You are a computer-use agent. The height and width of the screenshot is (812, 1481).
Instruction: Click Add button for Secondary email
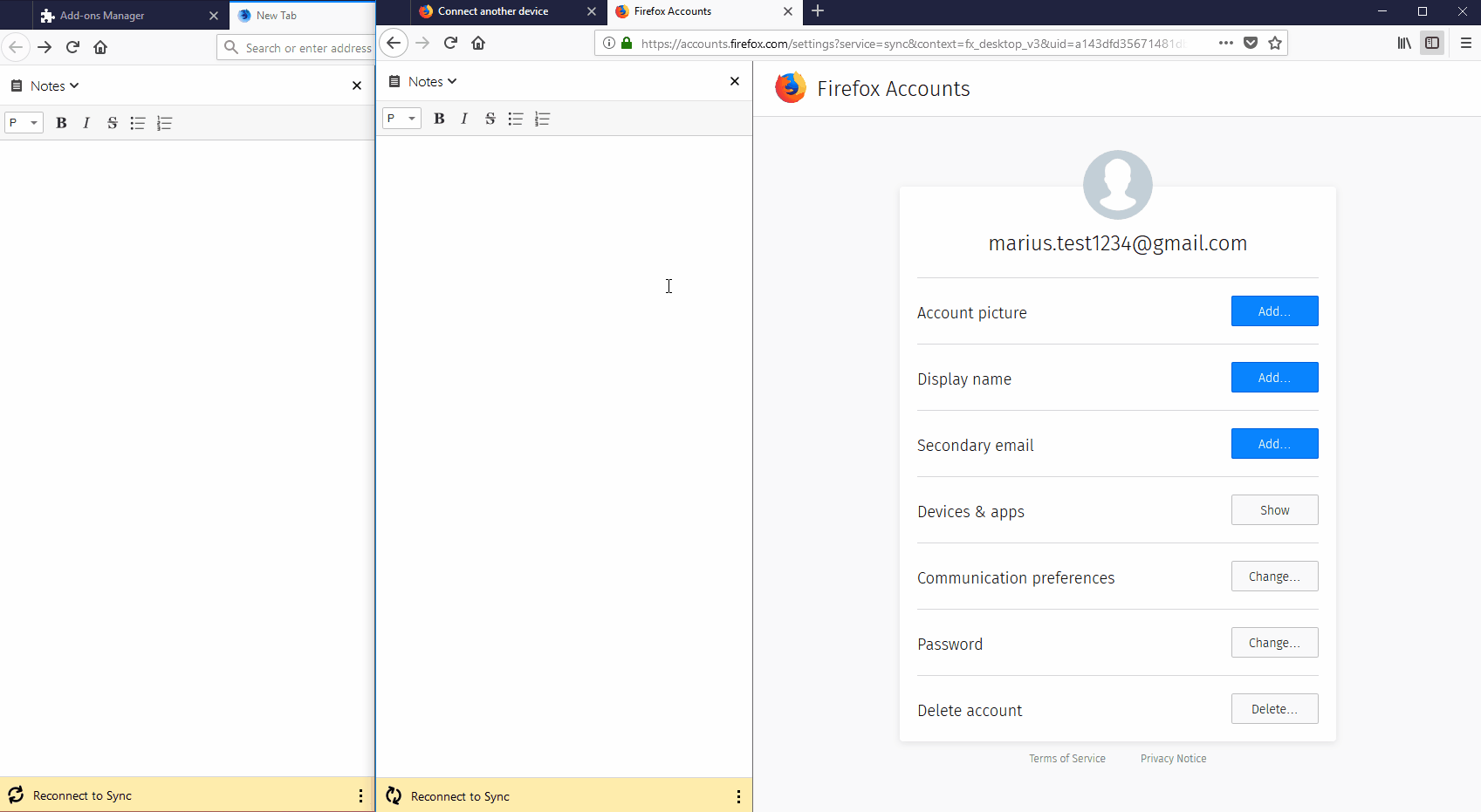[1274, 444]
